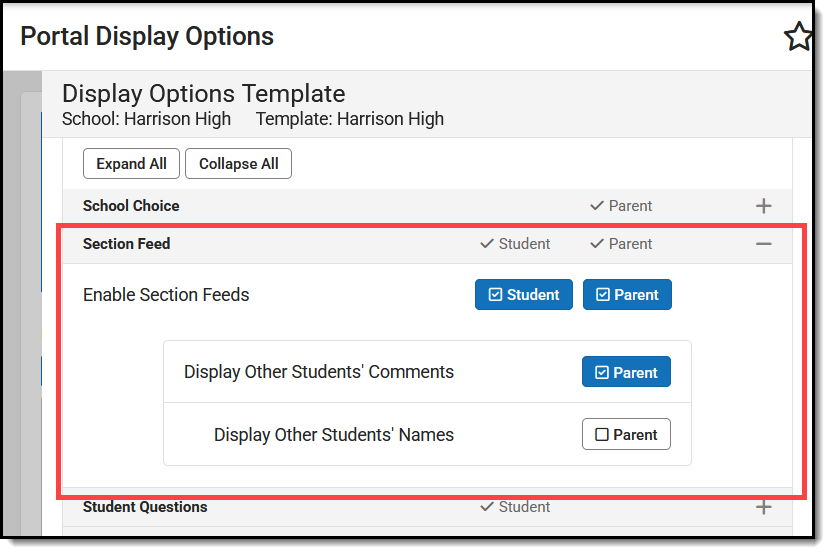Image resolution: width=830 pixels, height=554 pixels.
Task: Collapse Section Feed using minus icon
Action: [x=763, y=244]
